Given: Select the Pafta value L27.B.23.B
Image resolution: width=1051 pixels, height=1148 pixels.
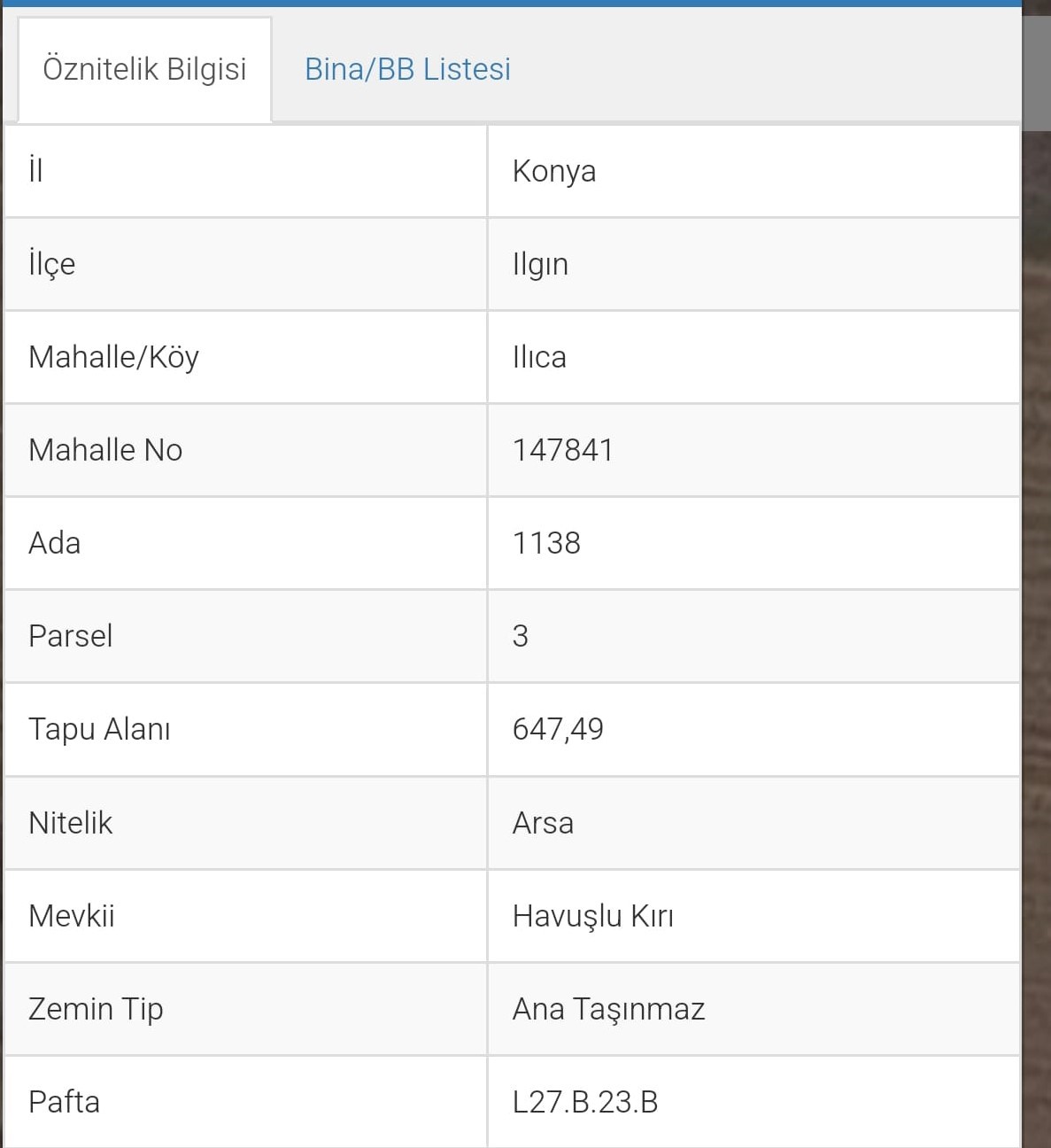Looking at the screenshot, I should point(584,1102).
